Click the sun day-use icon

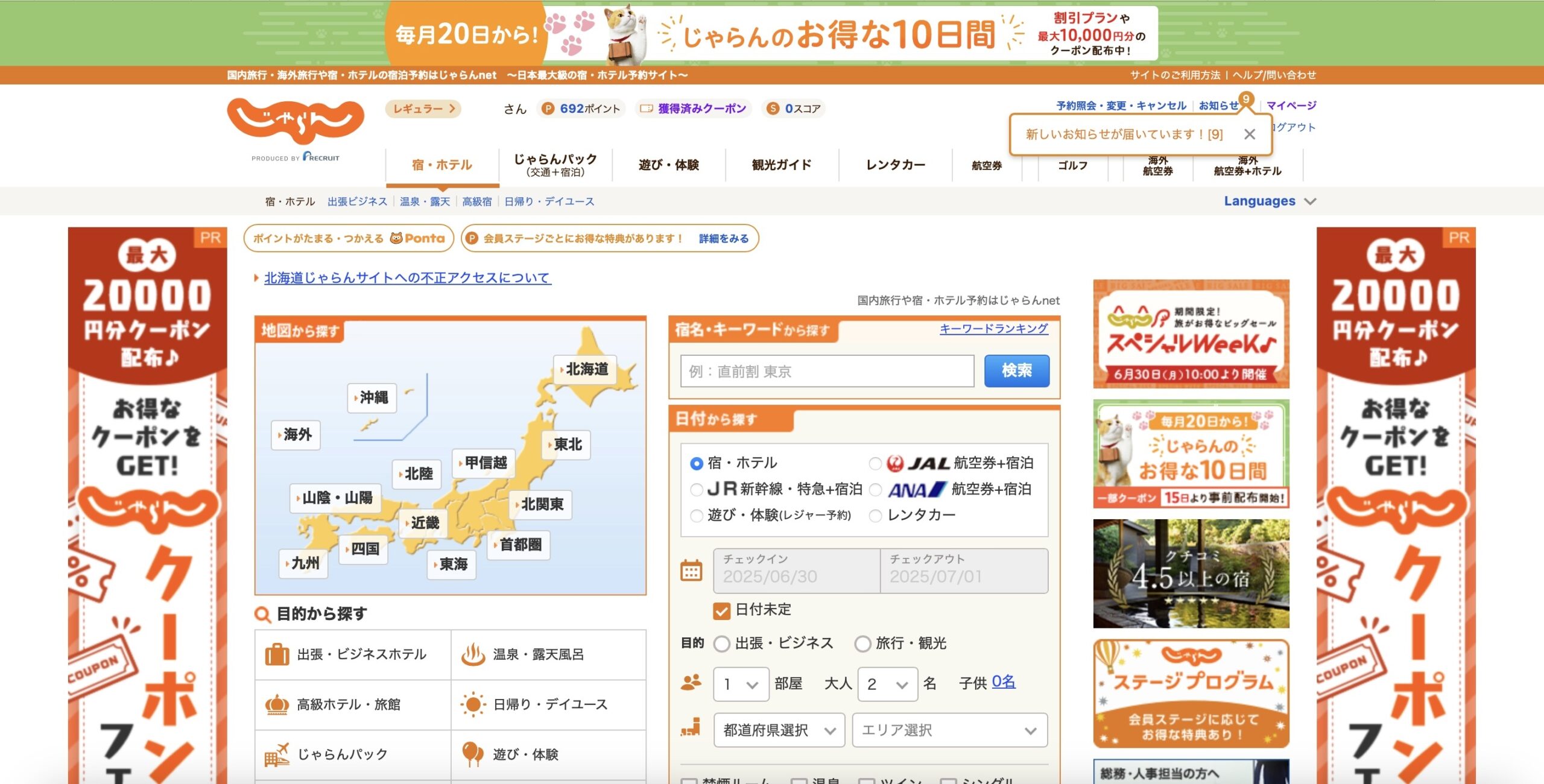point(473,704)
